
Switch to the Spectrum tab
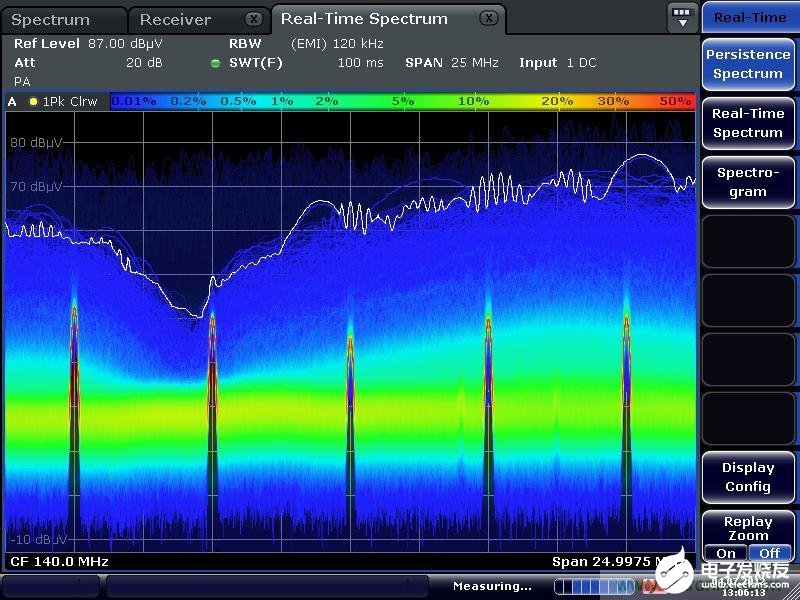coord(50,20)
